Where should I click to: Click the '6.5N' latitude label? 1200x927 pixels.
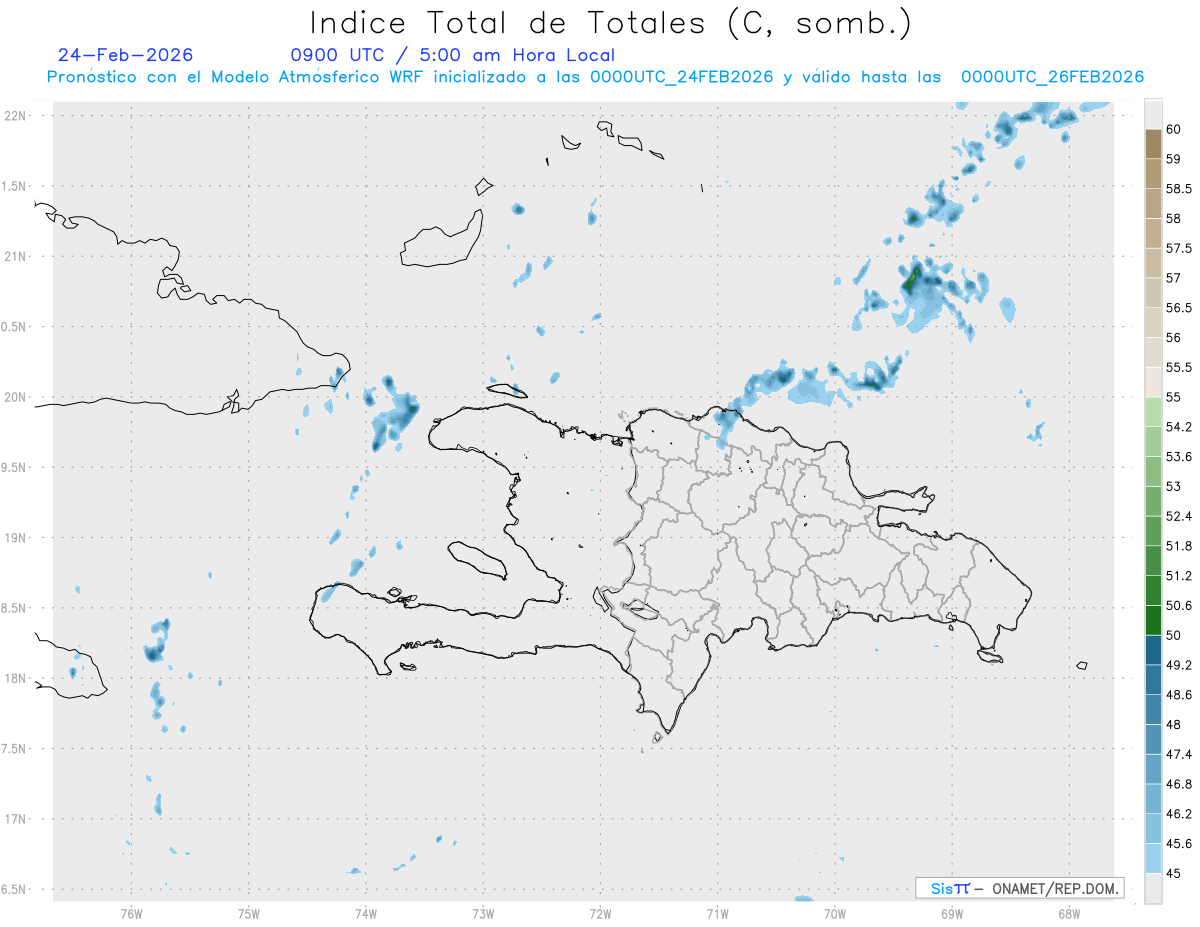[13, 889]
